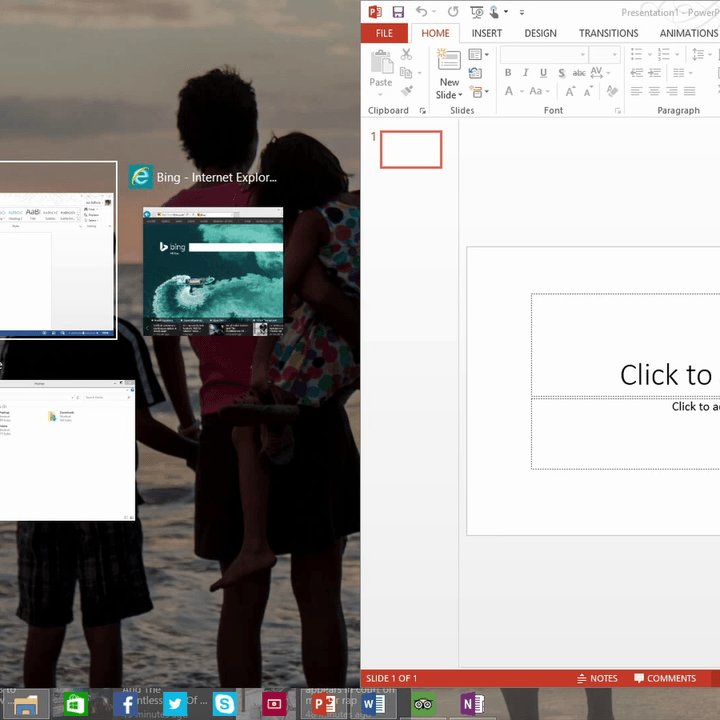Switch to the INSERT tab
The width and height of the screenshot is (720, 720).
pos(487,33)
